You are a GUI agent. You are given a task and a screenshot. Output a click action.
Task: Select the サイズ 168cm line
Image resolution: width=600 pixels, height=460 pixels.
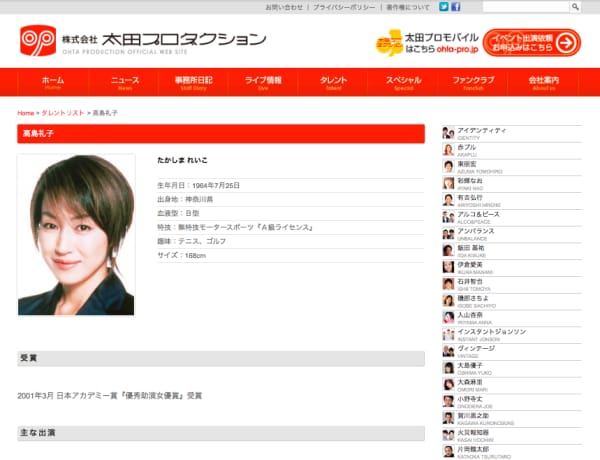point(181,255)
